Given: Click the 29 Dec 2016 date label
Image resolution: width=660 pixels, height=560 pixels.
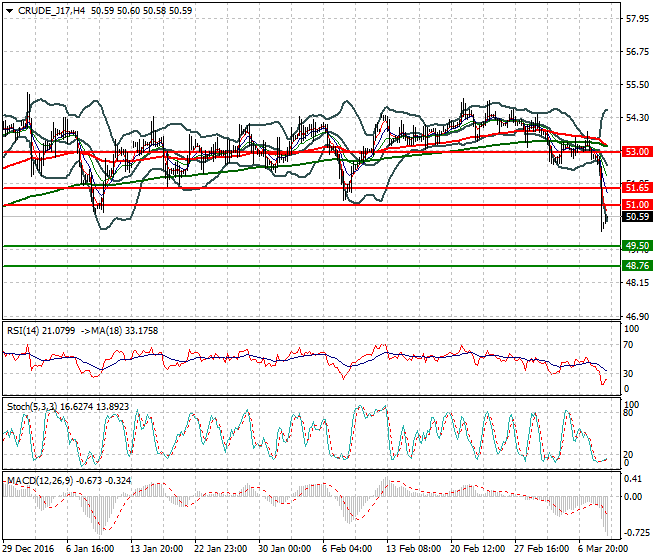Looking at the screenshot, I should [29, 549].
